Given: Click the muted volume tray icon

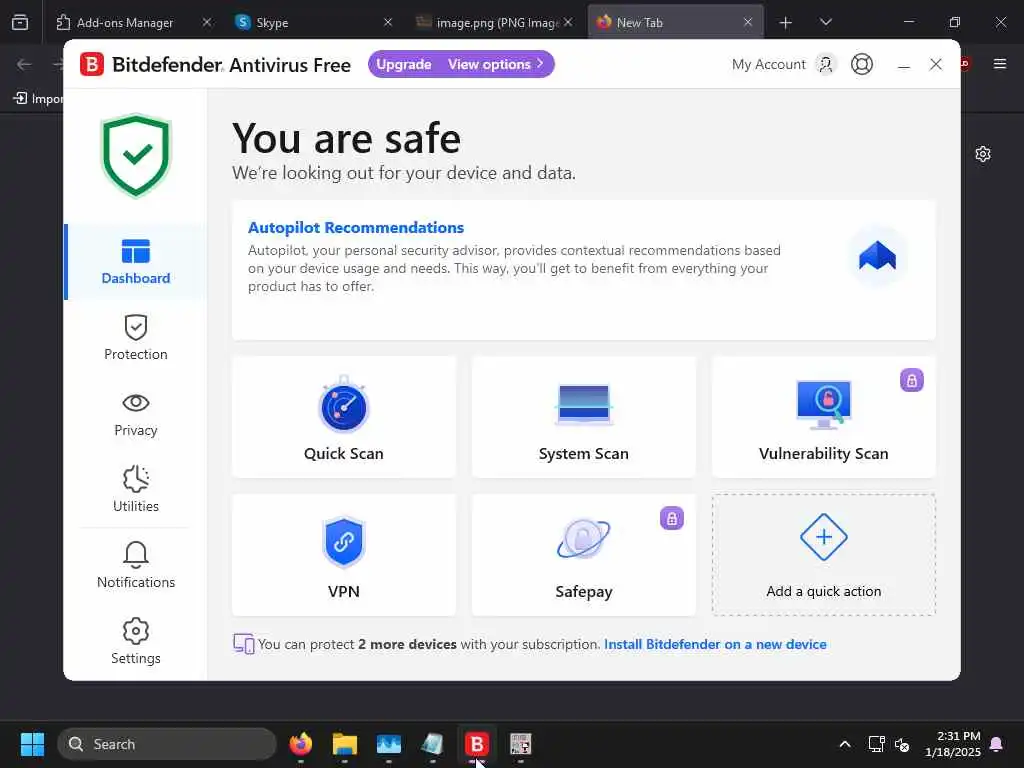Looking at the screenshot, I should [902, 744].
